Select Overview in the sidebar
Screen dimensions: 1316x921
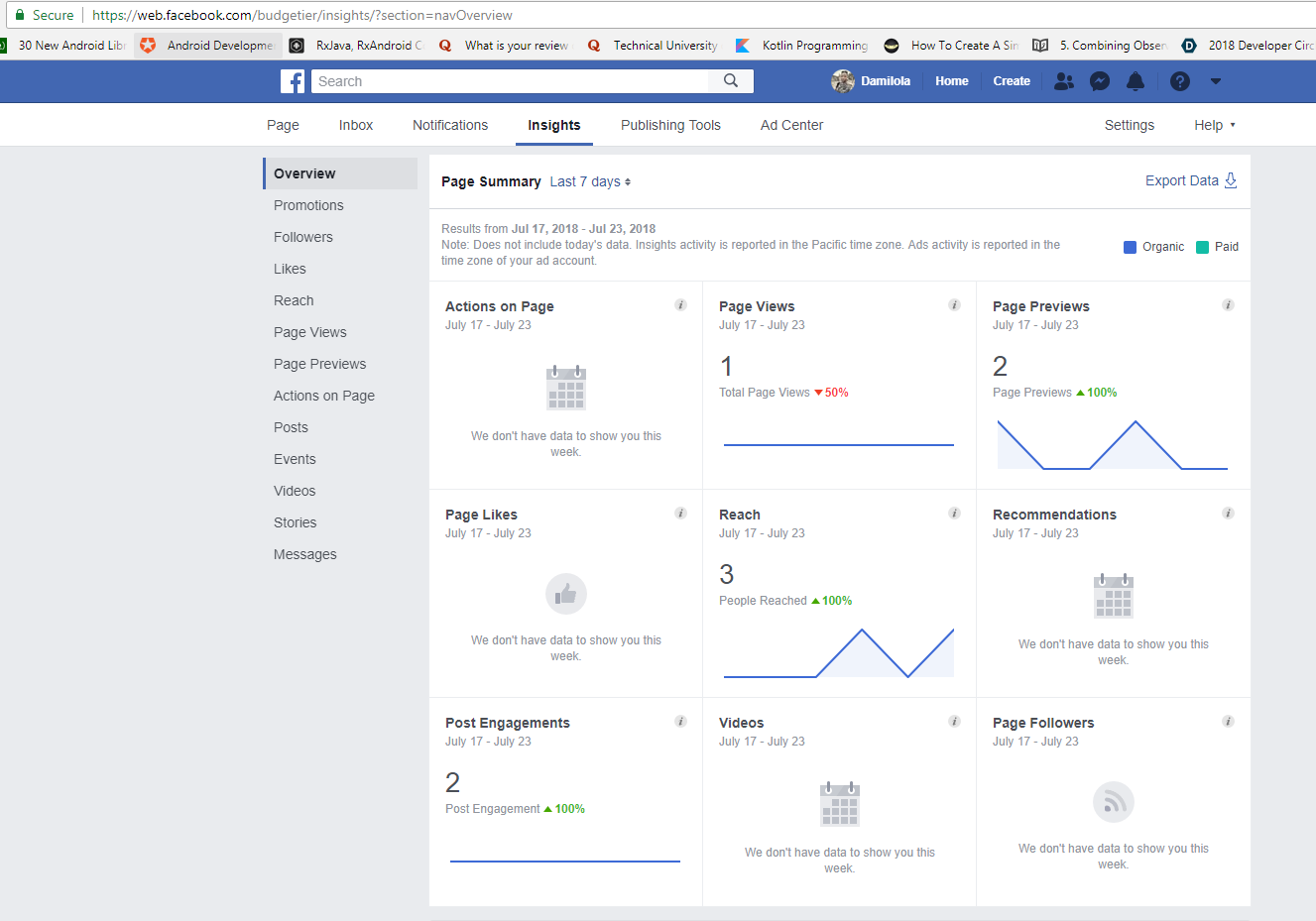pos(340,173)
